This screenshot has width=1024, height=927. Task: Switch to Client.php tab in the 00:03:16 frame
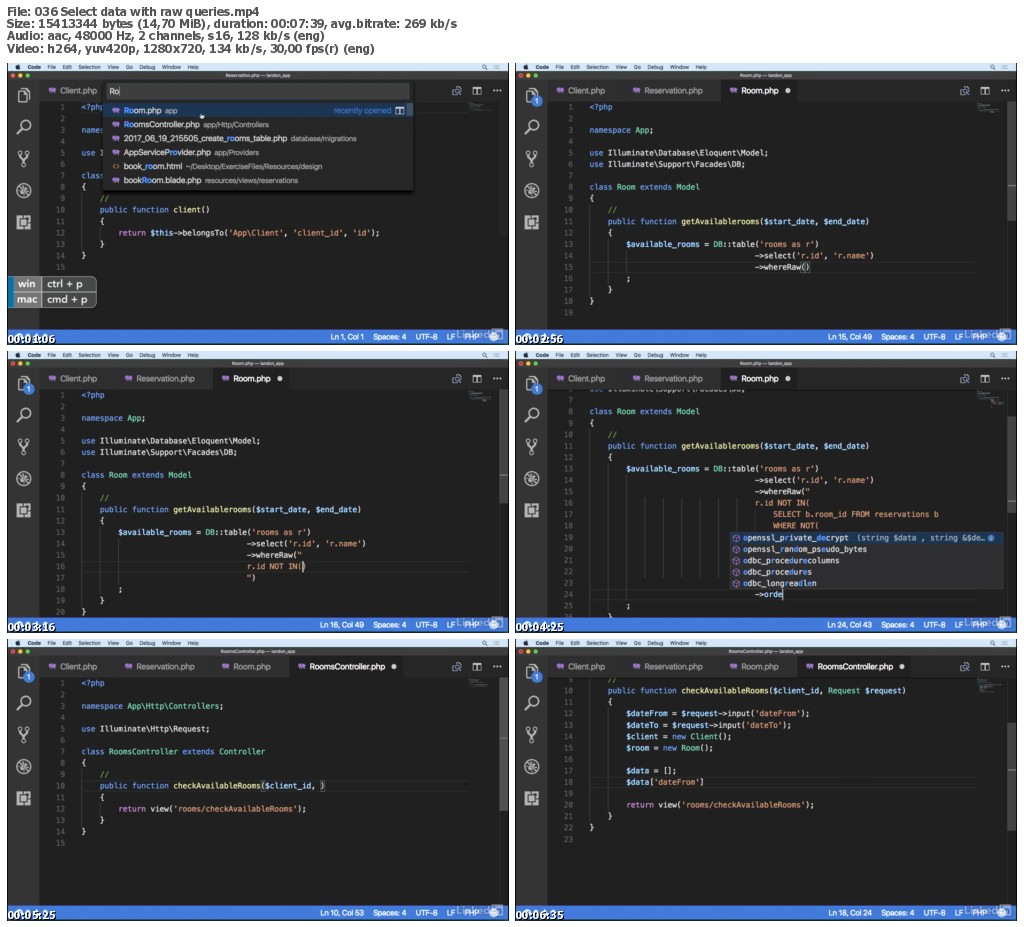[x=72, y=379]
